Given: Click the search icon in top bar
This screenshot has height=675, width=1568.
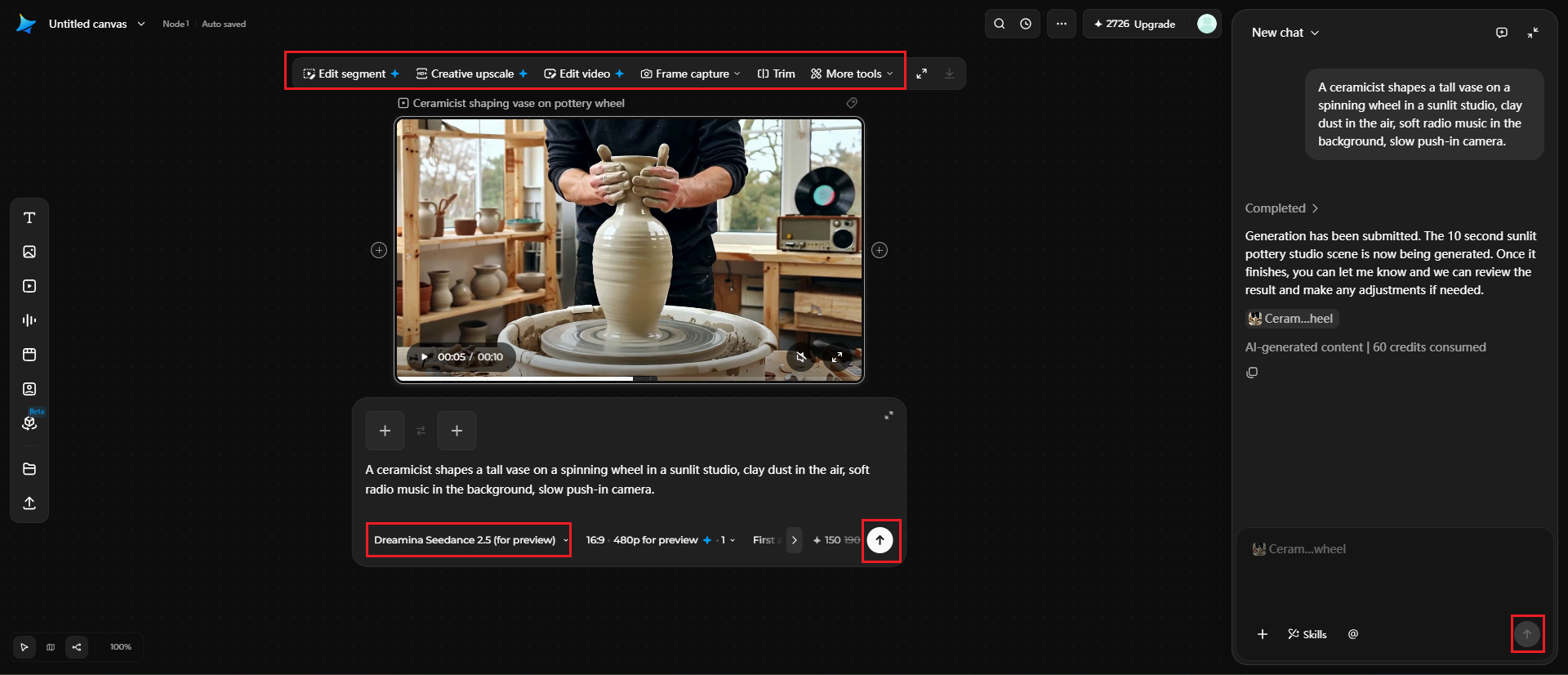Looking at the screenshot, I should (x=999, y=24).
